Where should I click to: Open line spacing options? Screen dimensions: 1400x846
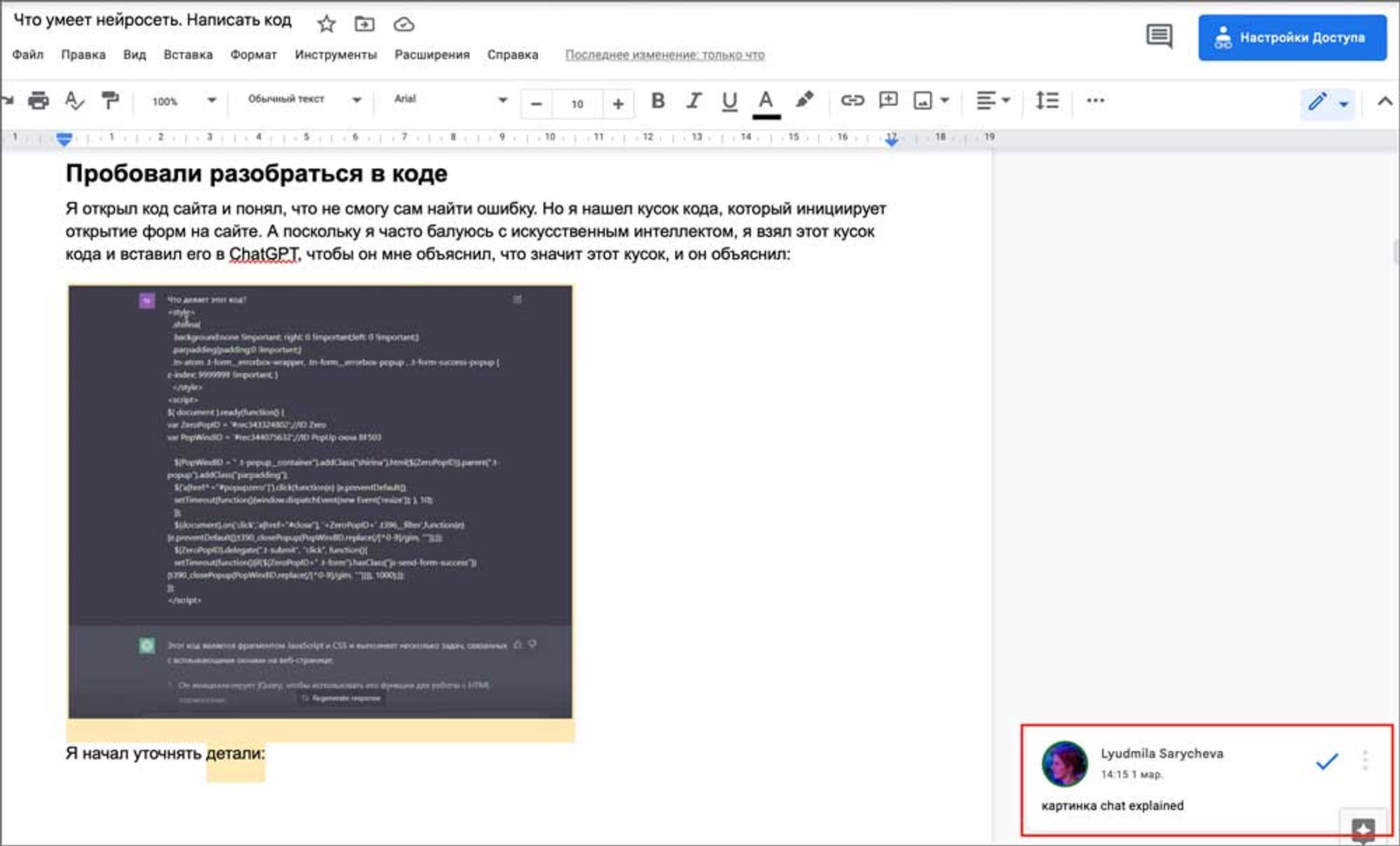[1047, 101]
